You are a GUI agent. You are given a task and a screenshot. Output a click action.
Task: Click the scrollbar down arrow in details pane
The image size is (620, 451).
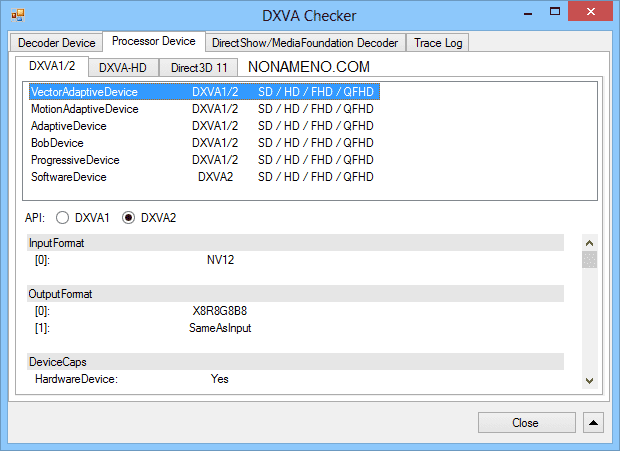(x=589, y=381)
